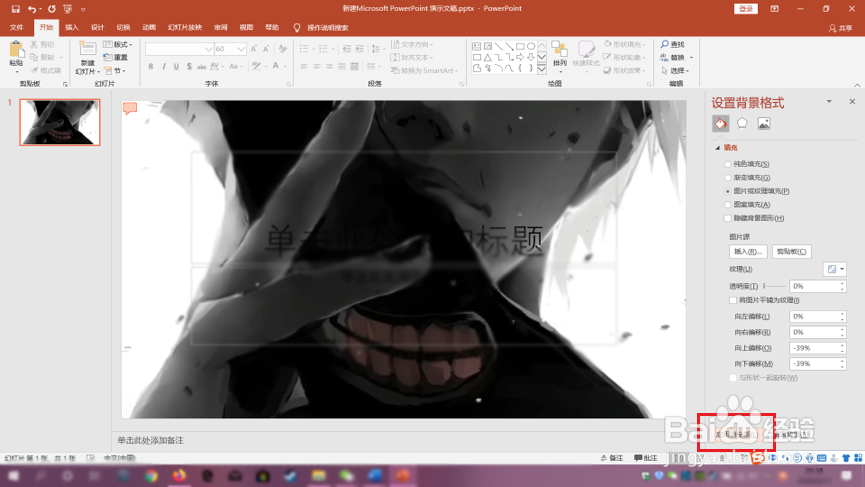865x487 pixels.
Task: Select the Oval shape in shapes gallery
Action: 531,46
